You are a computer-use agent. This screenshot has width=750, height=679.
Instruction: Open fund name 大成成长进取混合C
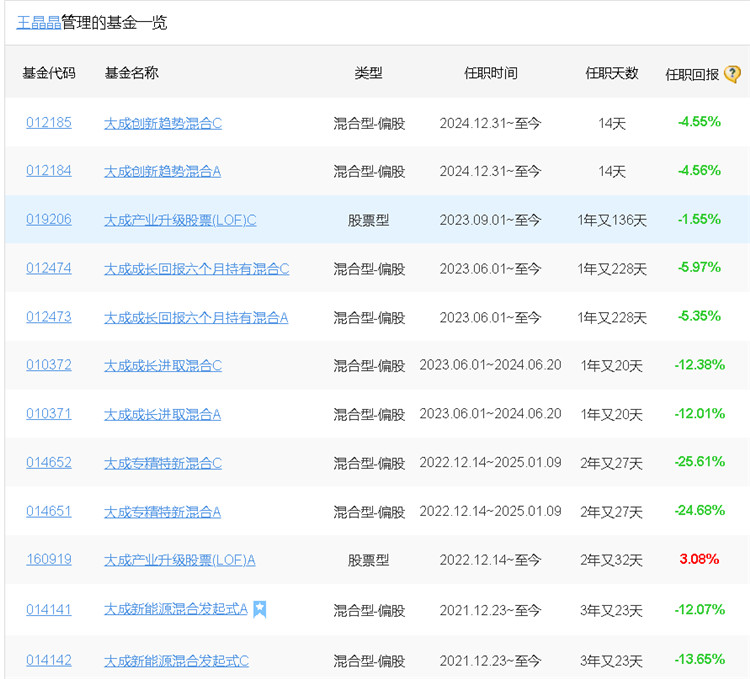coord(163,366)
